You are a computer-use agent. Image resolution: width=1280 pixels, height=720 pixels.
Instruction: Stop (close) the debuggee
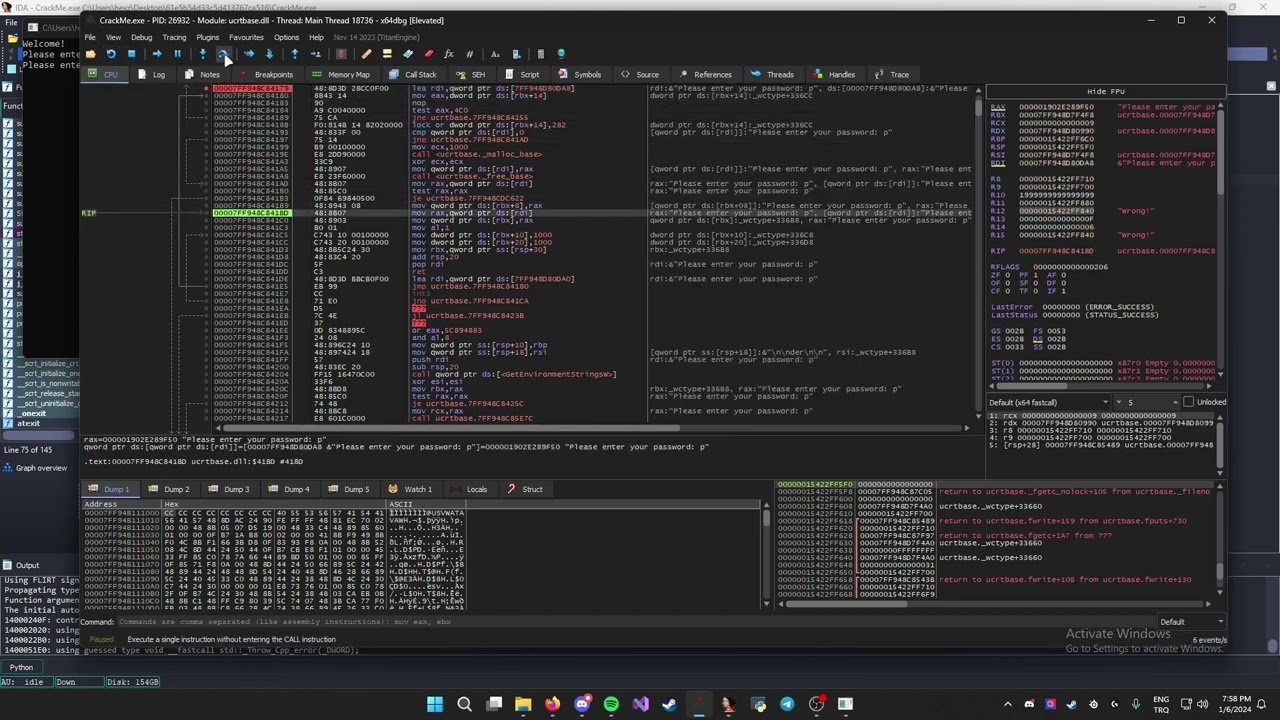131,54
